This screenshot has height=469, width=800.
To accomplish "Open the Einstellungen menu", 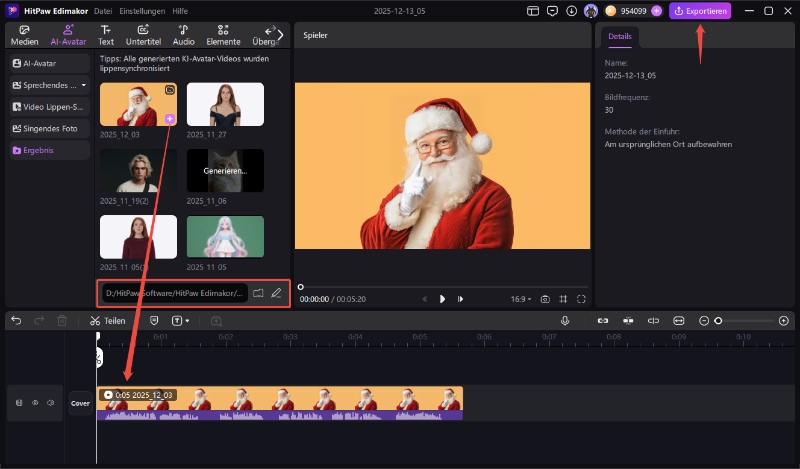I will point(141,10).
